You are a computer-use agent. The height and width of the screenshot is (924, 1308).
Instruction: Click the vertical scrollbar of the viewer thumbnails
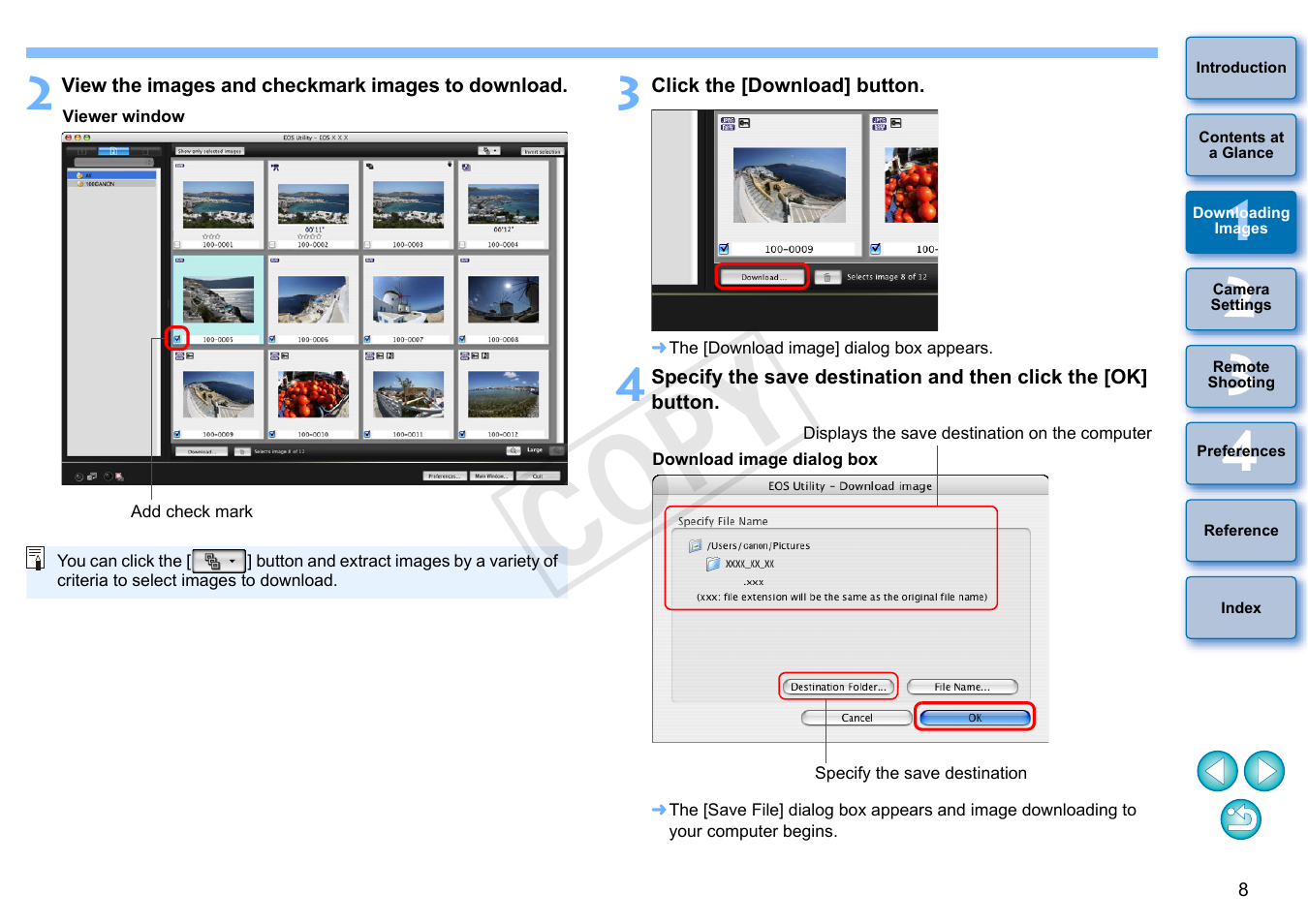click(x=558, y=300)
